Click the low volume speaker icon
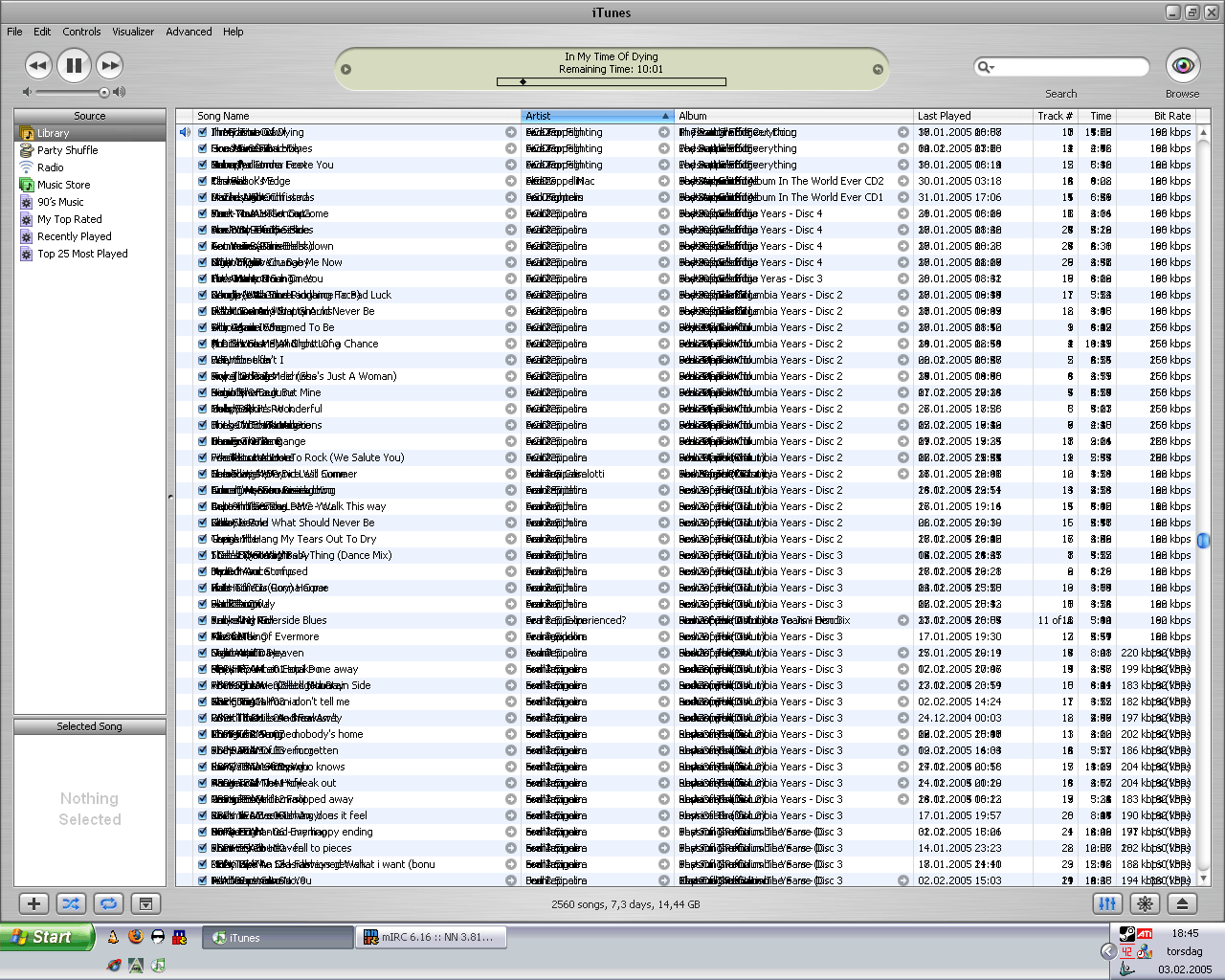Viewport: 1225px width, 980px height. tap(27, 92)
